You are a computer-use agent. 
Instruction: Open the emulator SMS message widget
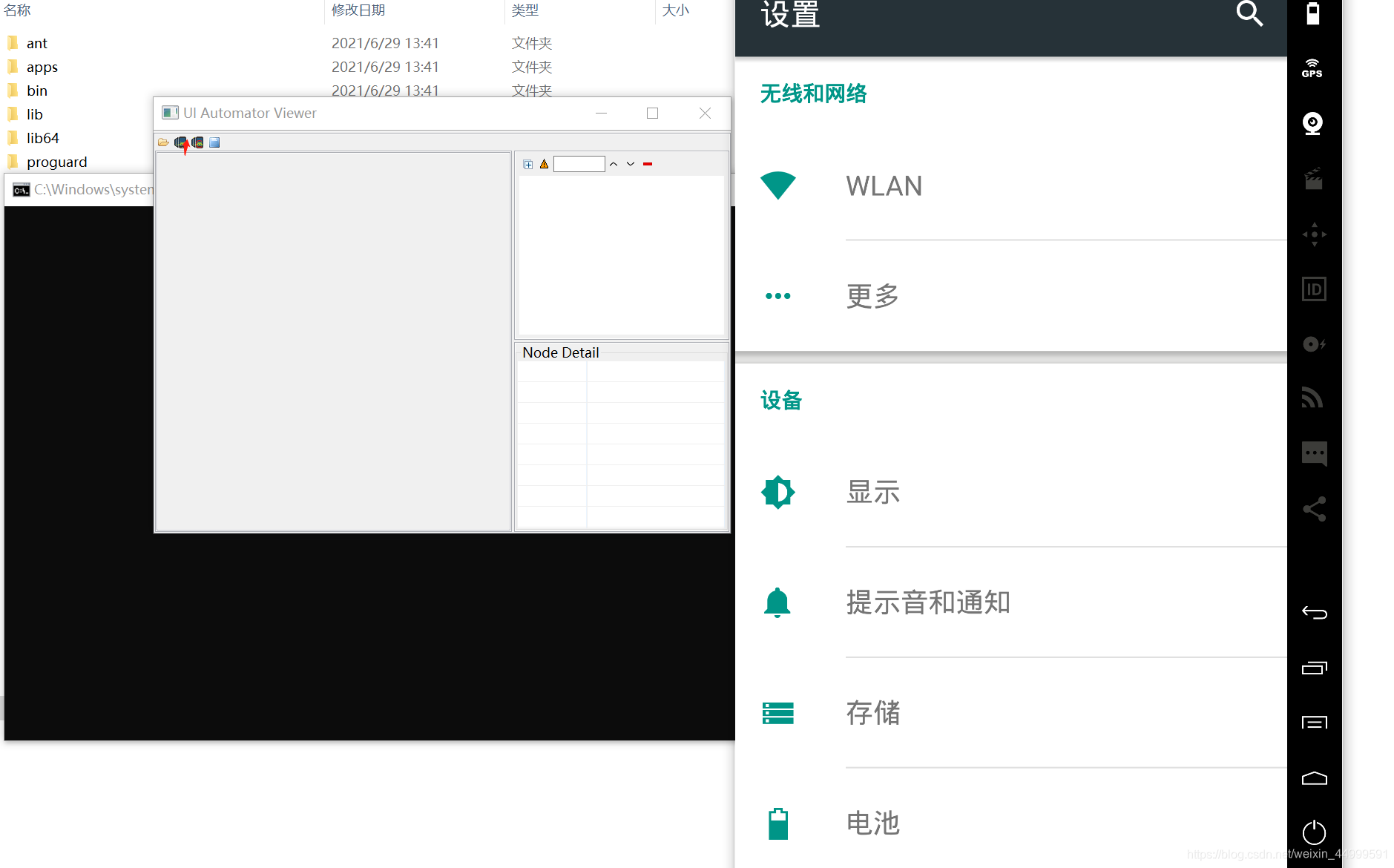[1314, 453]
